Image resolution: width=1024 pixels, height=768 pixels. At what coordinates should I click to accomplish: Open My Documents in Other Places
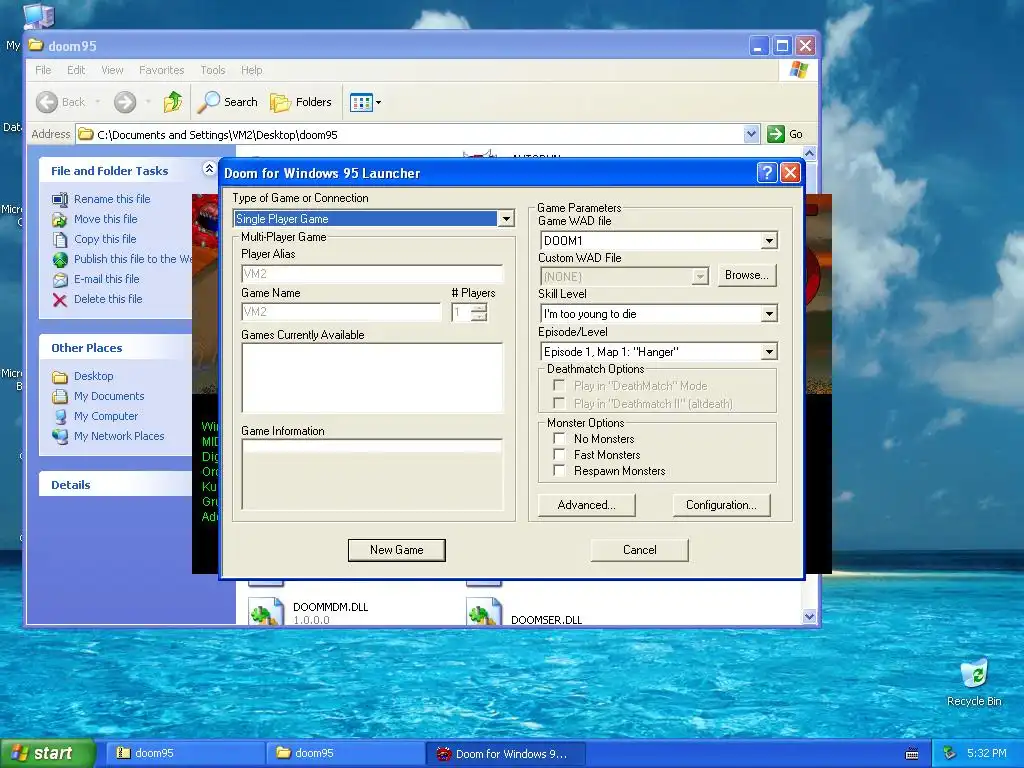[109, 396]
